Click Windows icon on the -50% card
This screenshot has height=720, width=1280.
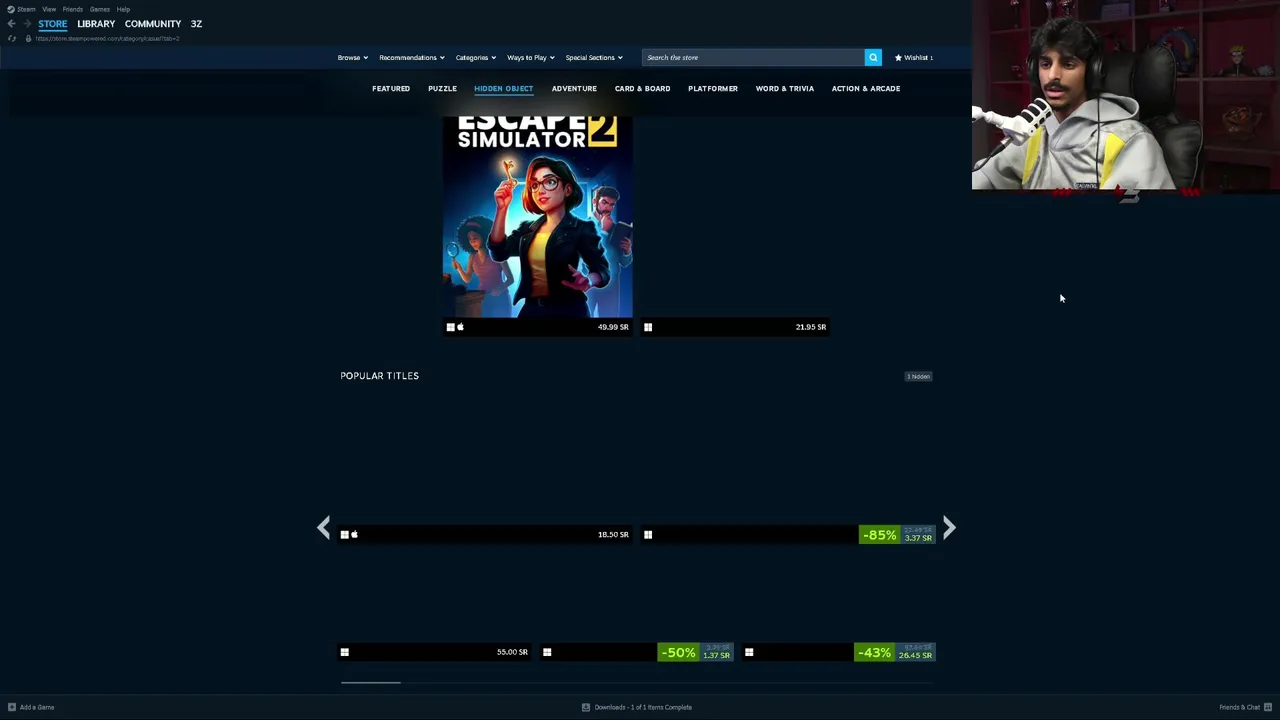547,652
